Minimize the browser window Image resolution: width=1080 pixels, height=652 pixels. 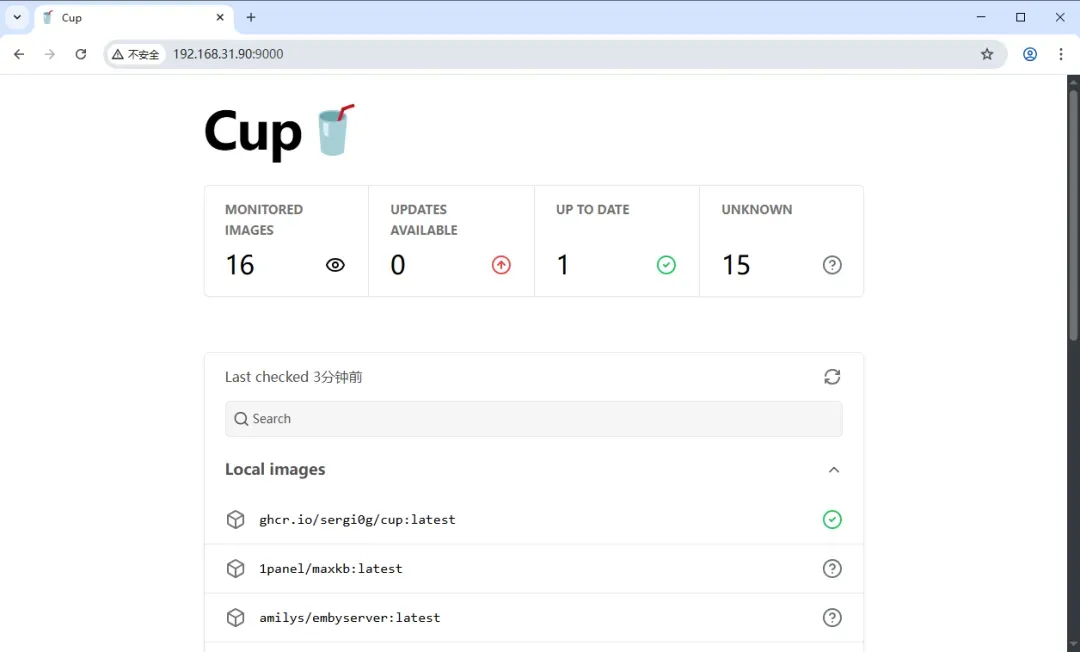981,17
